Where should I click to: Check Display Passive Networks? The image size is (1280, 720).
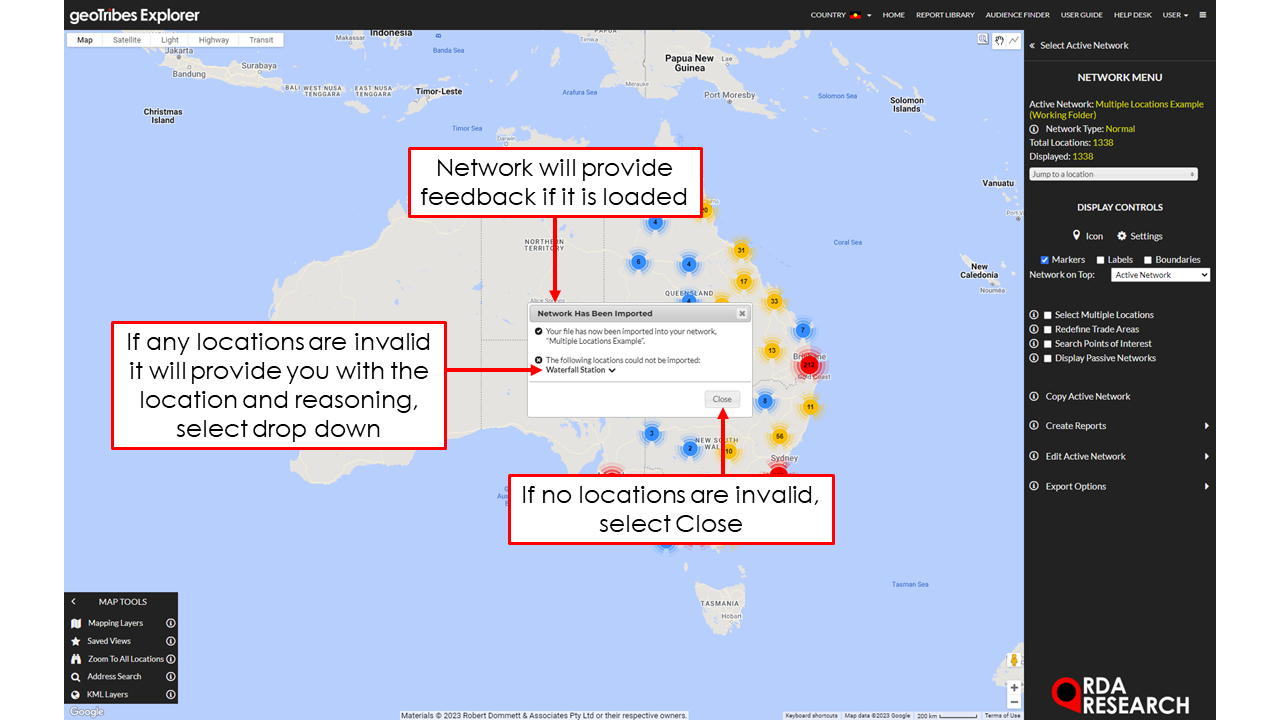pos(1048,358)
